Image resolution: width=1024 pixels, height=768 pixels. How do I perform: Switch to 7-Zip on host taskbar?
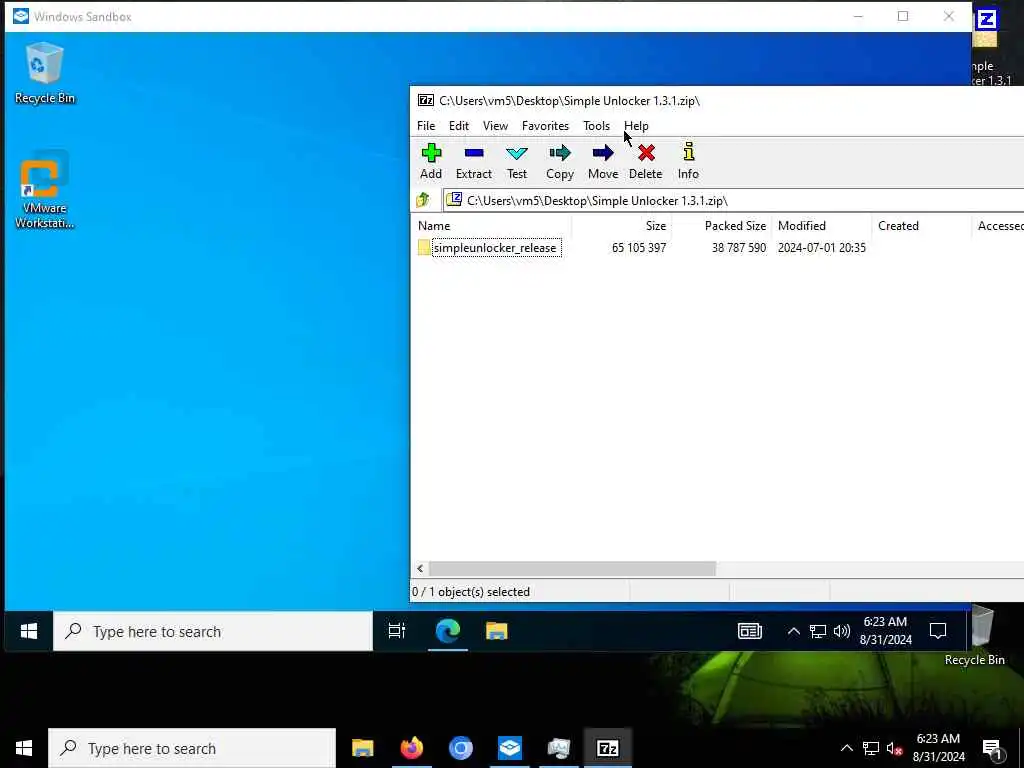(607, 748)
